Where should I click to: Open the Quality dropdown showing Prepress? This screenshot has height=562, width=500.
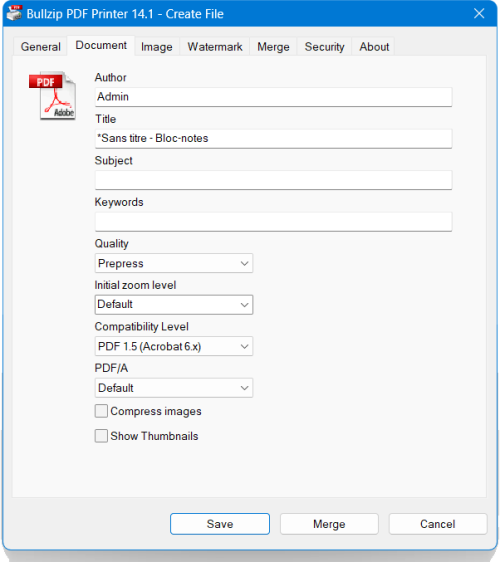click(174, 263)
